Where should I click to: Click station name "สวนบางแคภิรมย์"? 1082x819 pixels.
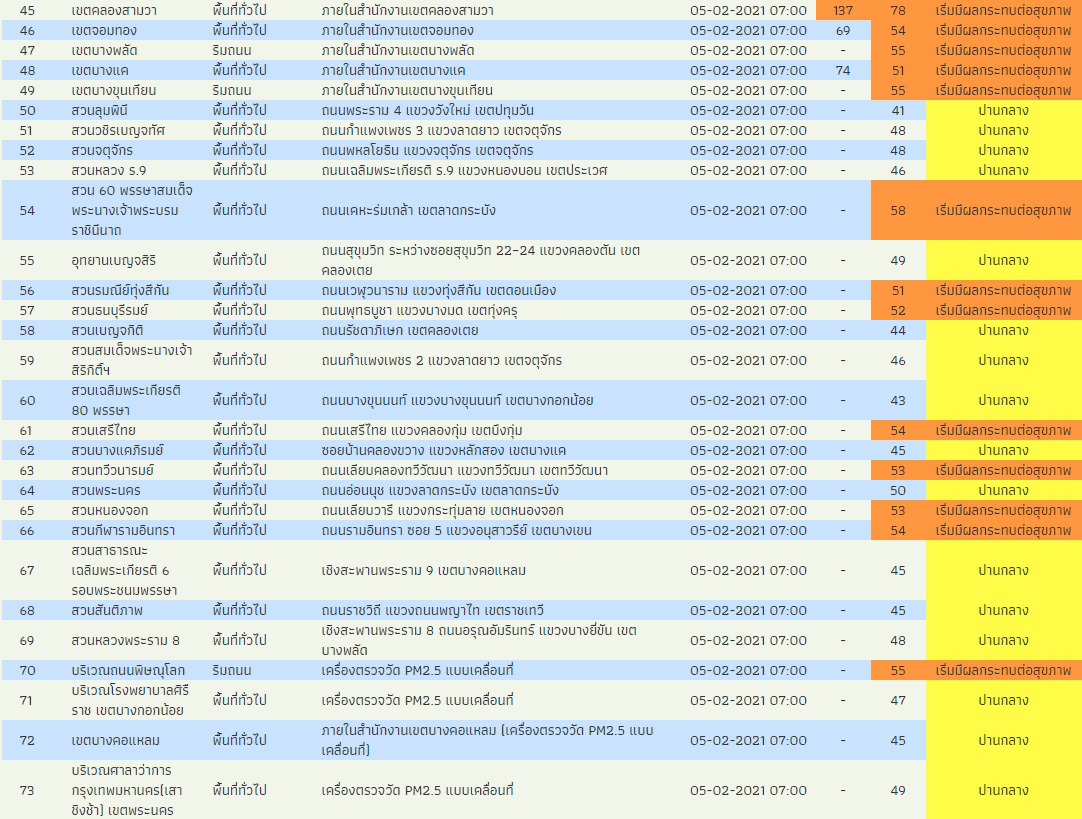coord(117,451)
